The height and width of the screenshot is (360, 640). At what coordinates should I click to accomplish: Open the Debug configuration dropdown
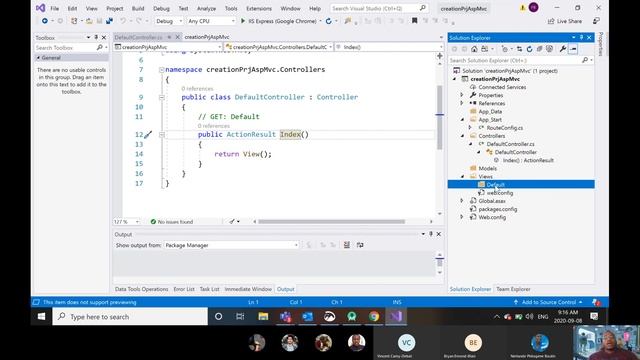pyautogui.click(x=169, y=21)
